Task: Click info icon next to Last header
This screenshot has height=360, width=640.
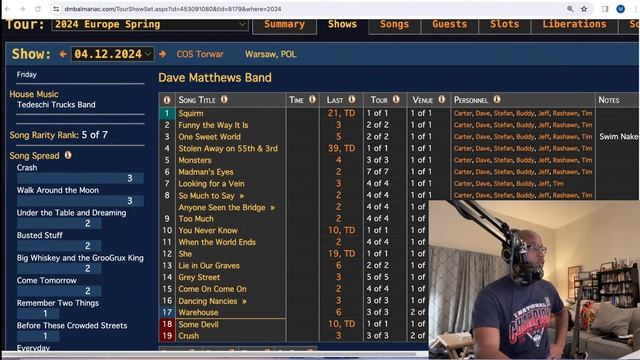Action: 351,99
